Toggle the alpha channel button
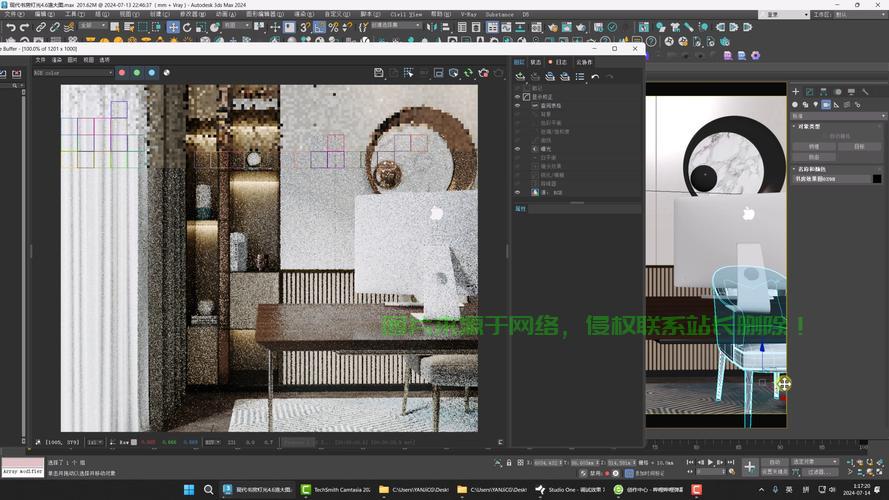This screenshot has height=500, width=889. click(167, 73)
